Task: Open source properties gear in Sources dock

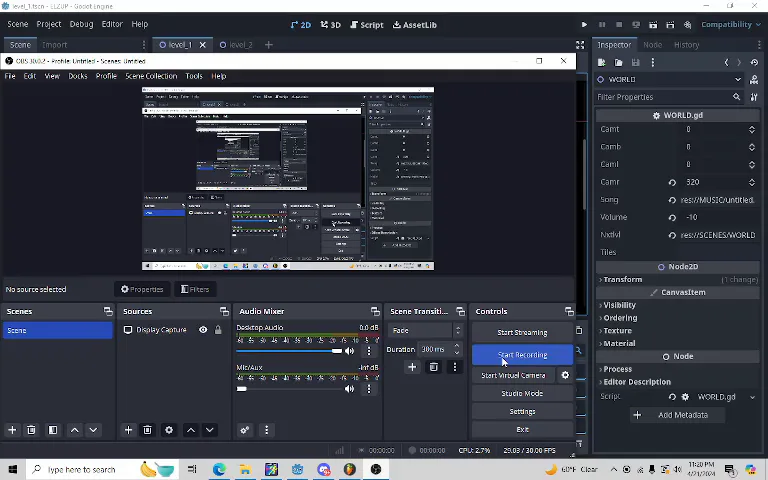Action: click(x=169, y=430)
